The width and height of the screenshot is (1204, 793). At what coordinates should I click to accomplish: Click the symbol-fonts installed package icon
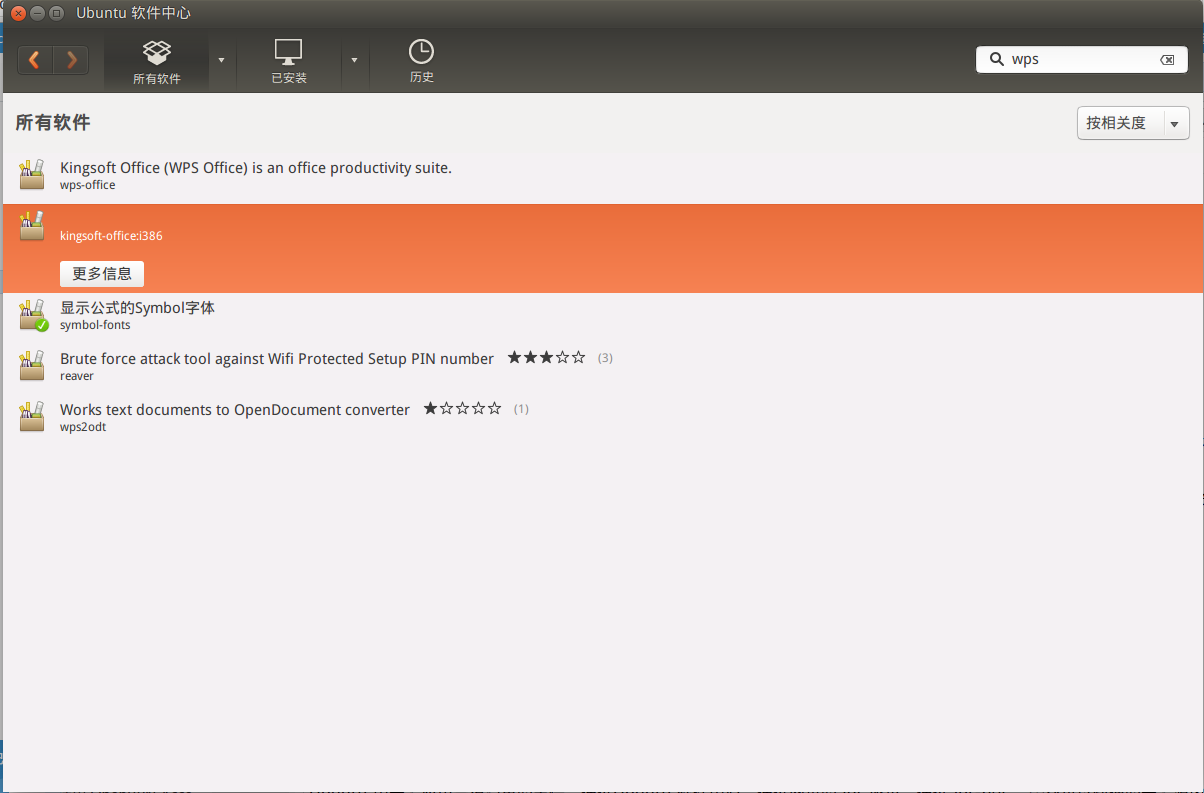pyautogui.click(x=32, y=314)
